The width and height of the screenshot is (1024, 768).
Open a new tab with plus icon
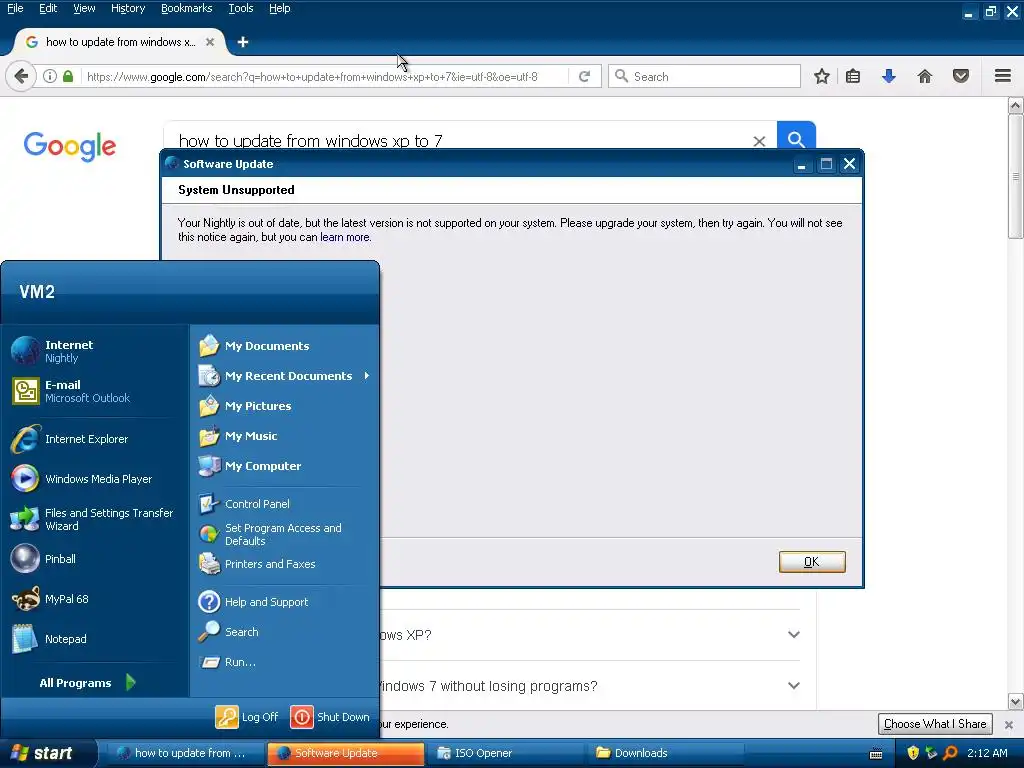coord(243,42)
